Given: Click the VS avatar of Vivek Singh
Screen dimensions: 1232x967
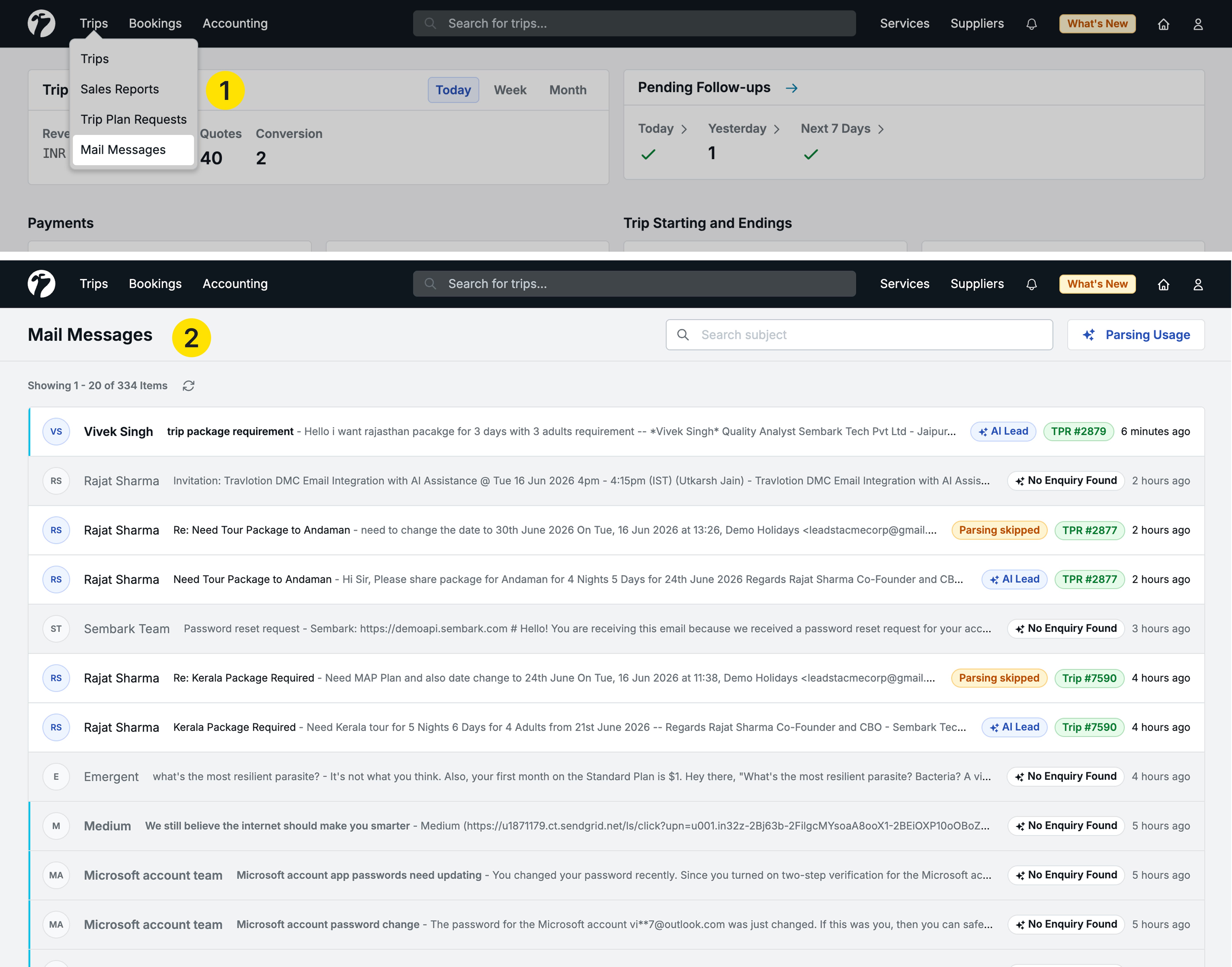Looking at the screenshot, I should (56, 431).
